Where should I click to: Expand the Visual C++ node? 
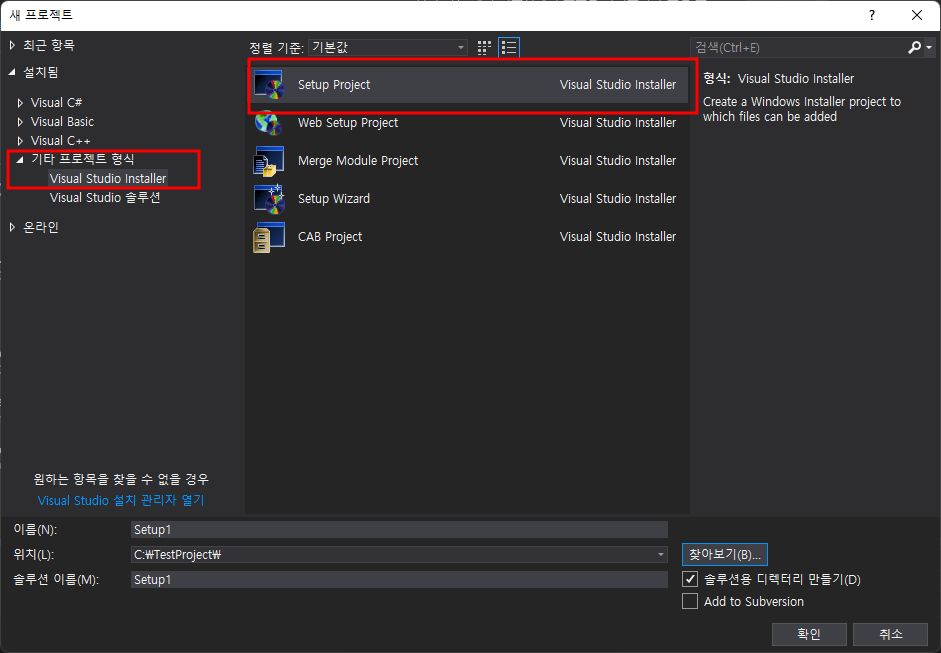click(20, 141)
